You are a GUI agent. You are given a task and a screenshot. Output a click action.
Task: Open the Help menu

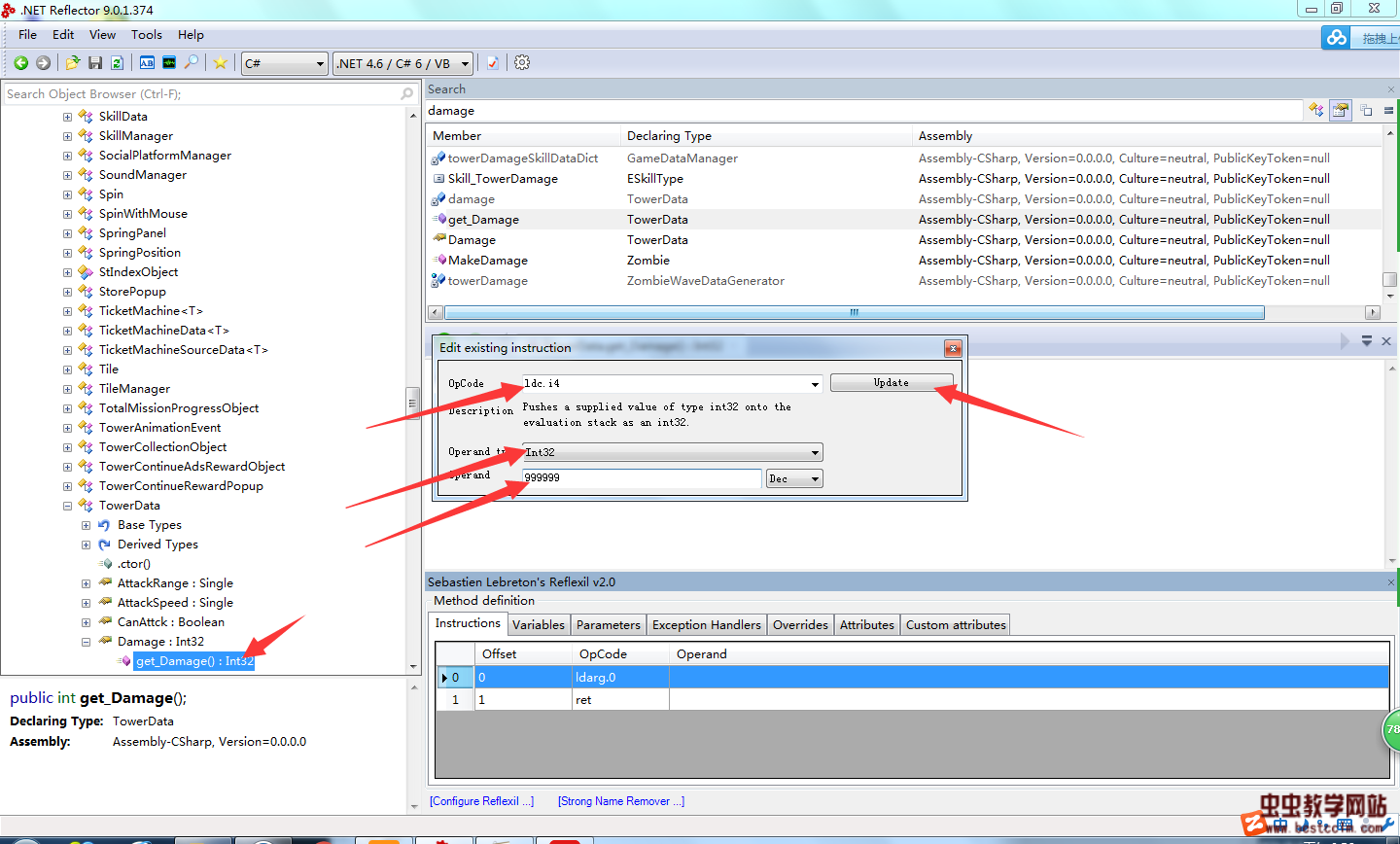pos(191,35)
